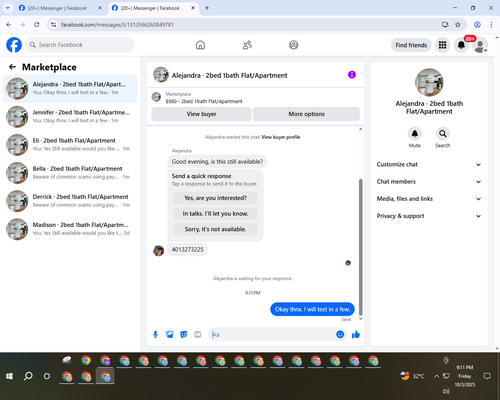500x400 pixels.
Task: Choose a sticker icon in composer
Action: click(x=184, y=334)
